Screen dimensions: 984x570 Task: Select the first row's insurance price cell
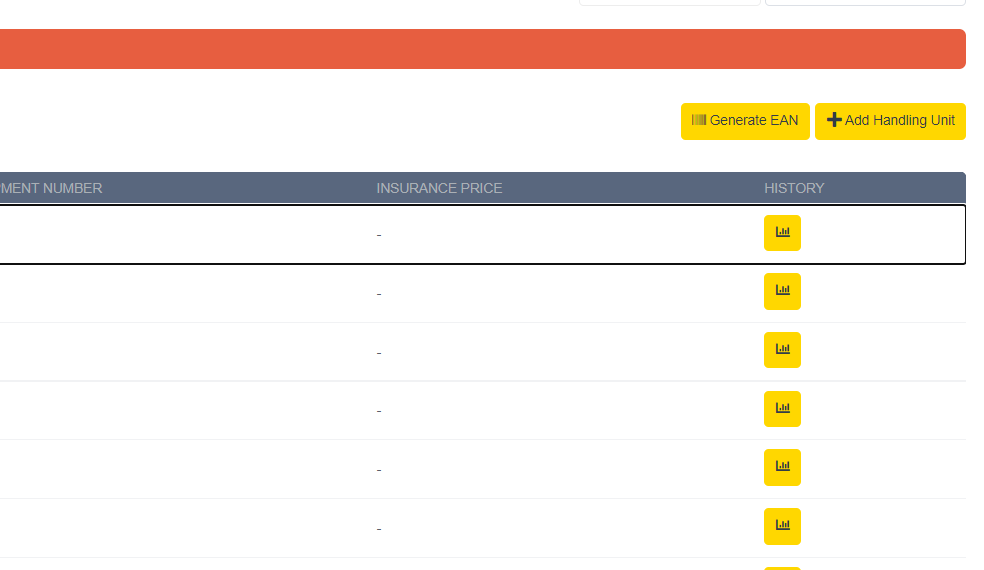point(379,235)
